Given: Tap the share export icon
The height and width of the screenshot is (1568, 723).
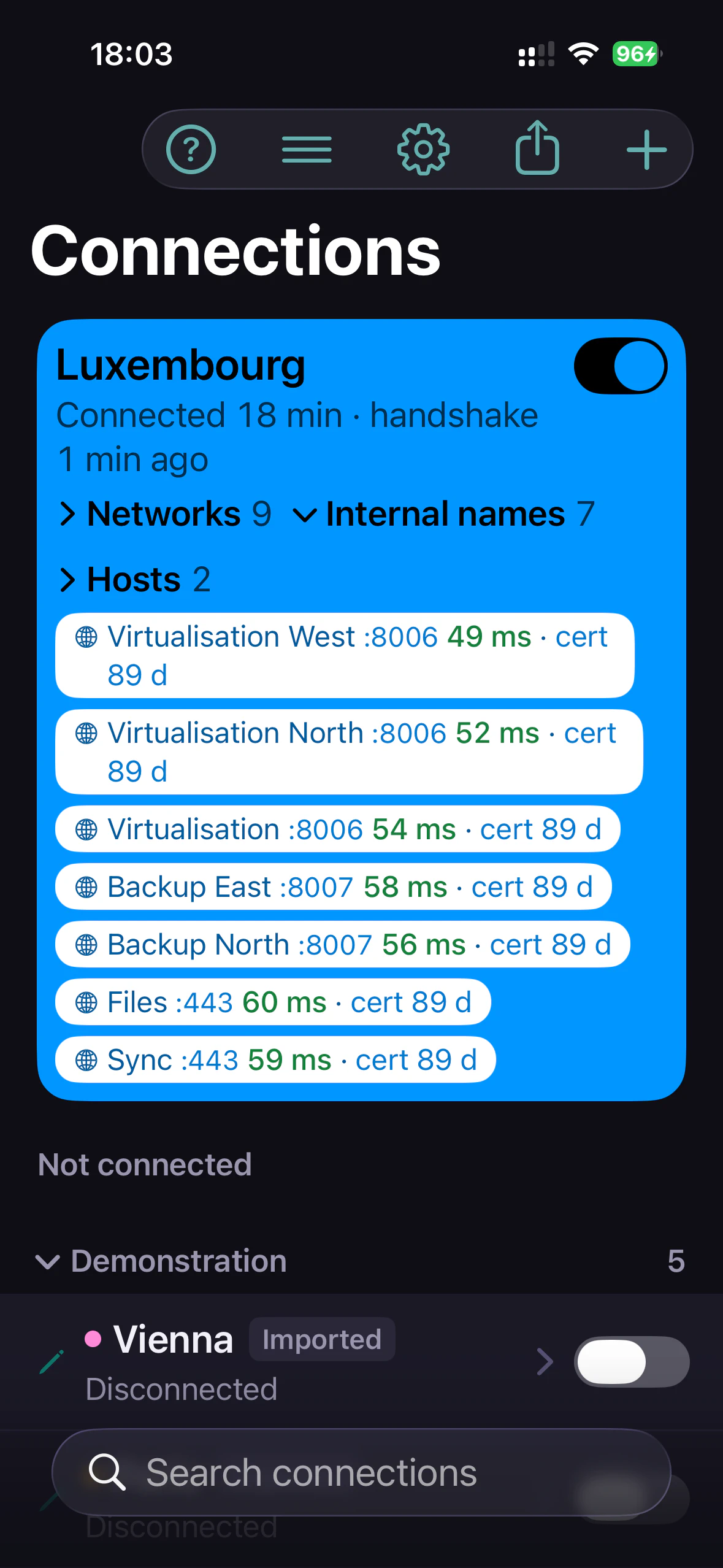Looking at the screenshot, I should point(537,147).
